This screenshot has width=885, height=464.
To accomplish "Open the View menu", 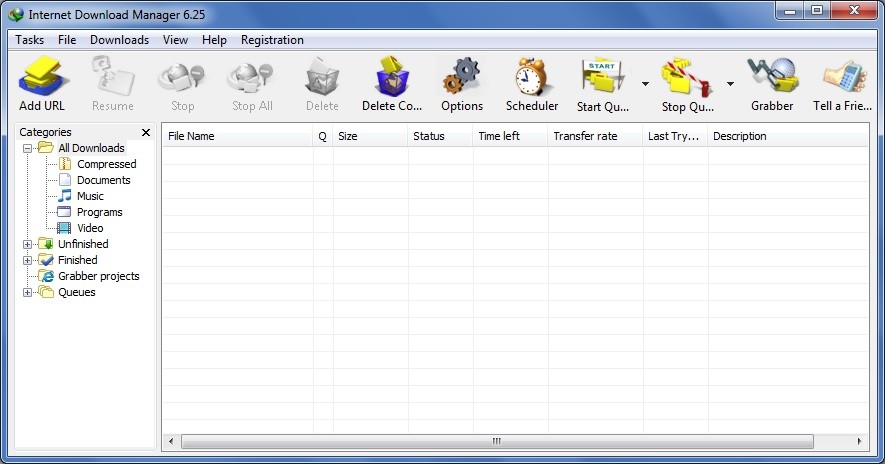I will tap(176, 40).
